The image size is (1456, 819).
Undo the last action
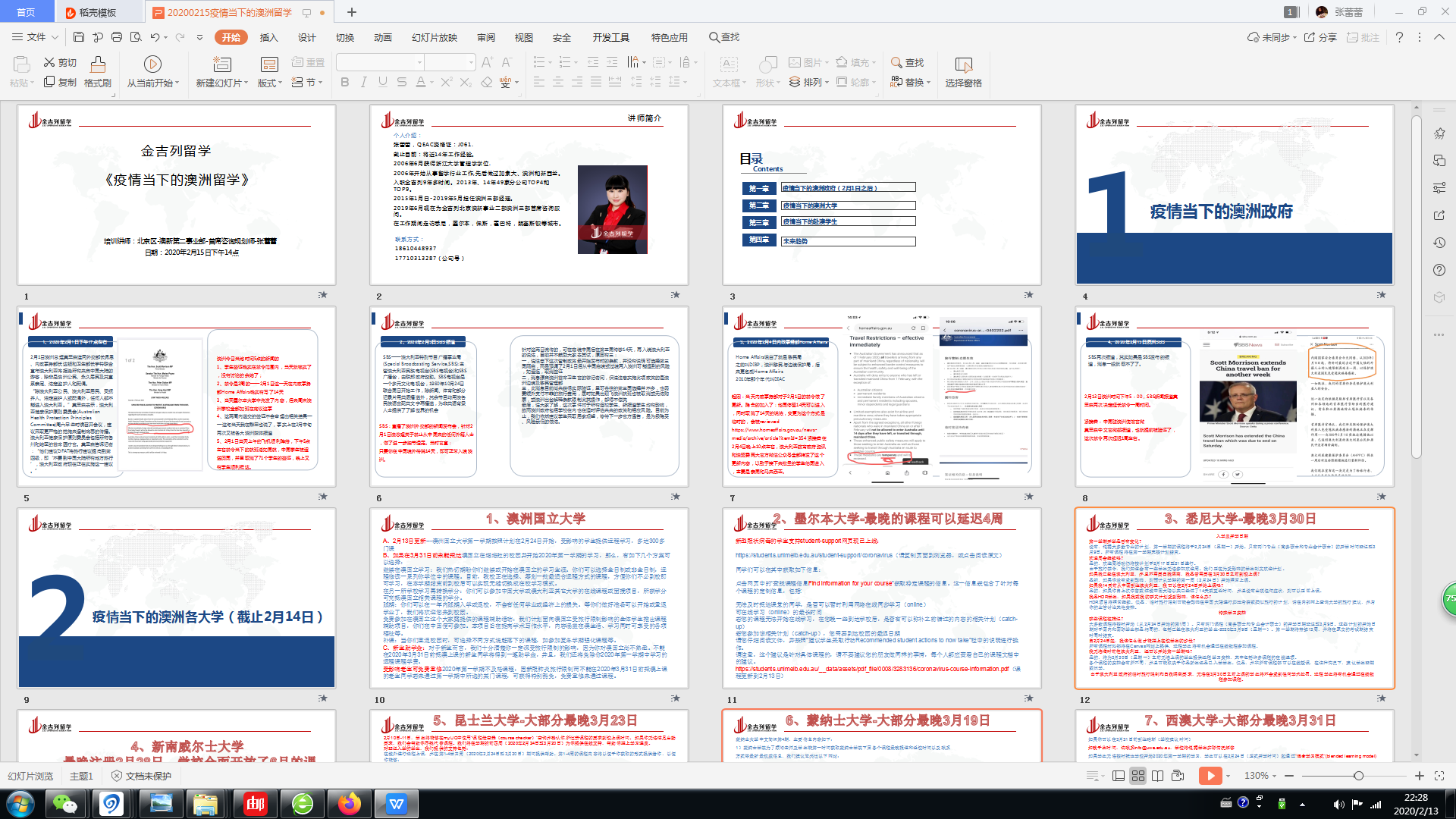[155, 37]
